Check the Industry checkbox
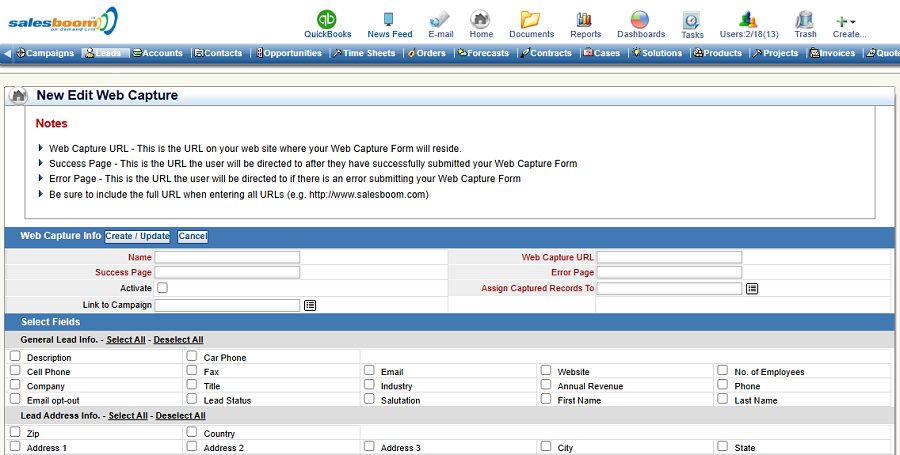The width and height of the screenshot is (900, 455). pyautogui.click(x=369, y=385)
